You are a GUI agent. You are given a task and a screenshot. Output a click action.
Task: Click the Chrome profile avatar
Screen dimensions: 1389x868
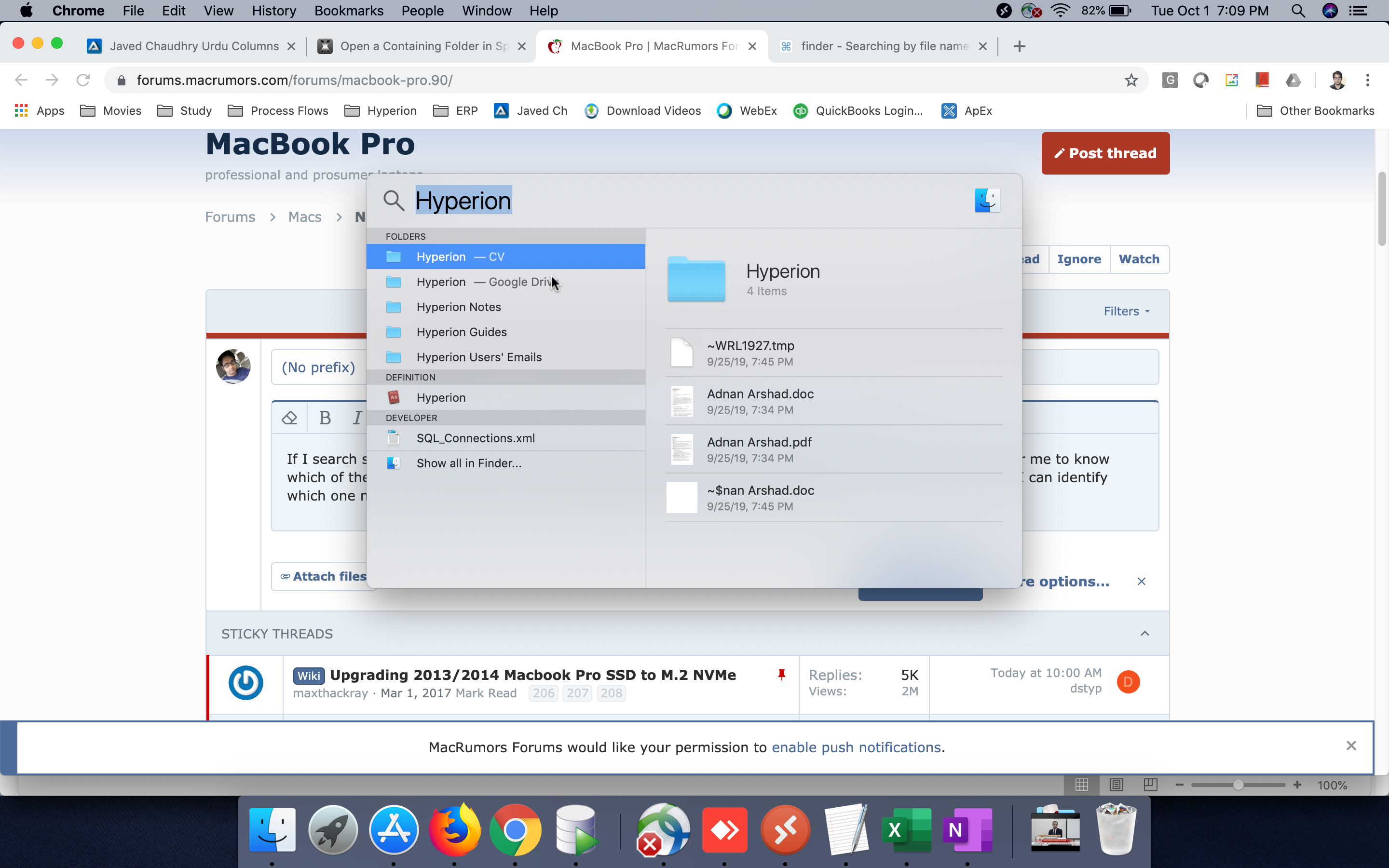pyautogui.click(x=1337, y=80)
